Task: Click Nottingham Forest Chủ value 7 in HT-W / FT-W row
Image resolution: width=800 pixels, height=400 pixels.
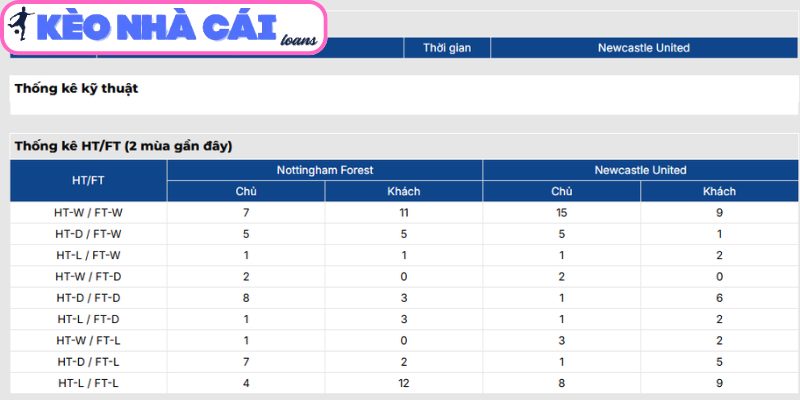Action: point(246,213)
